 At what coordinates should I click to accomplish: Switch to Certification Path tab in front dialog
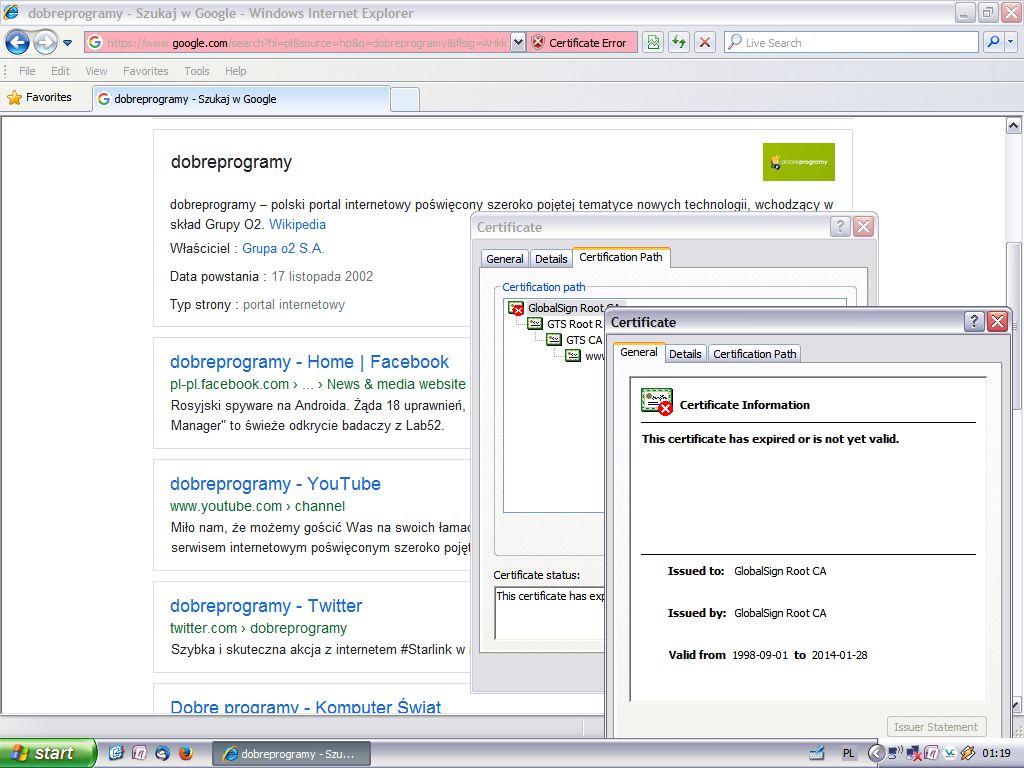(x=754, y=354)
